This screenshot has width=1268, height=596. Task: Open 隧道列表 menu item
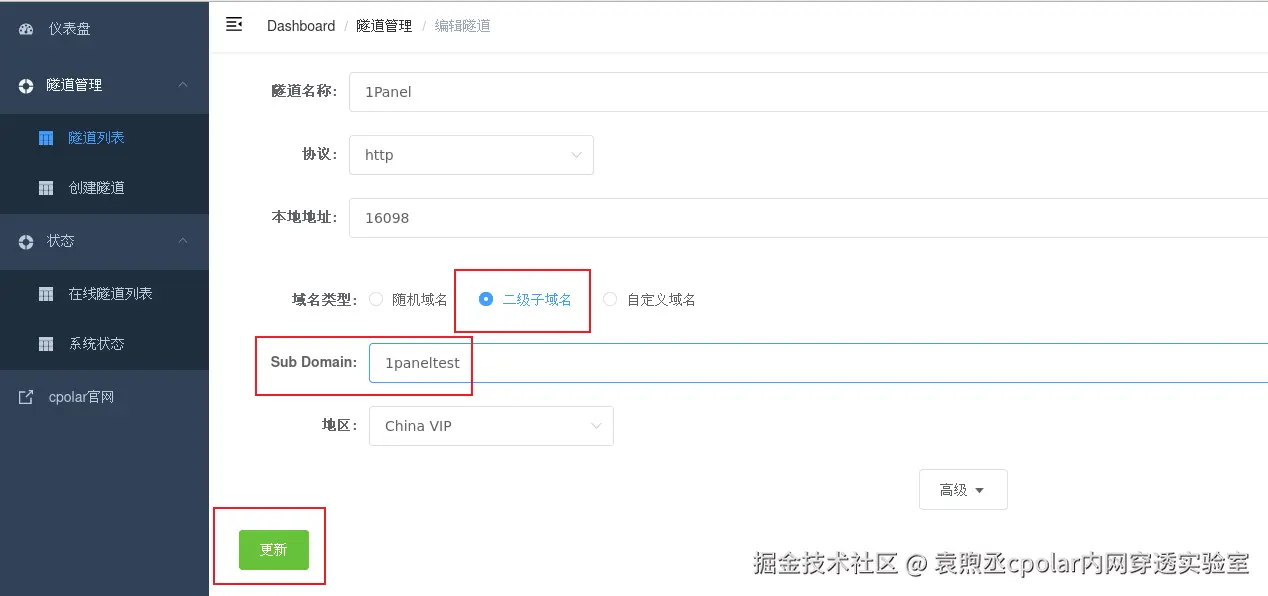coord(104,138)
